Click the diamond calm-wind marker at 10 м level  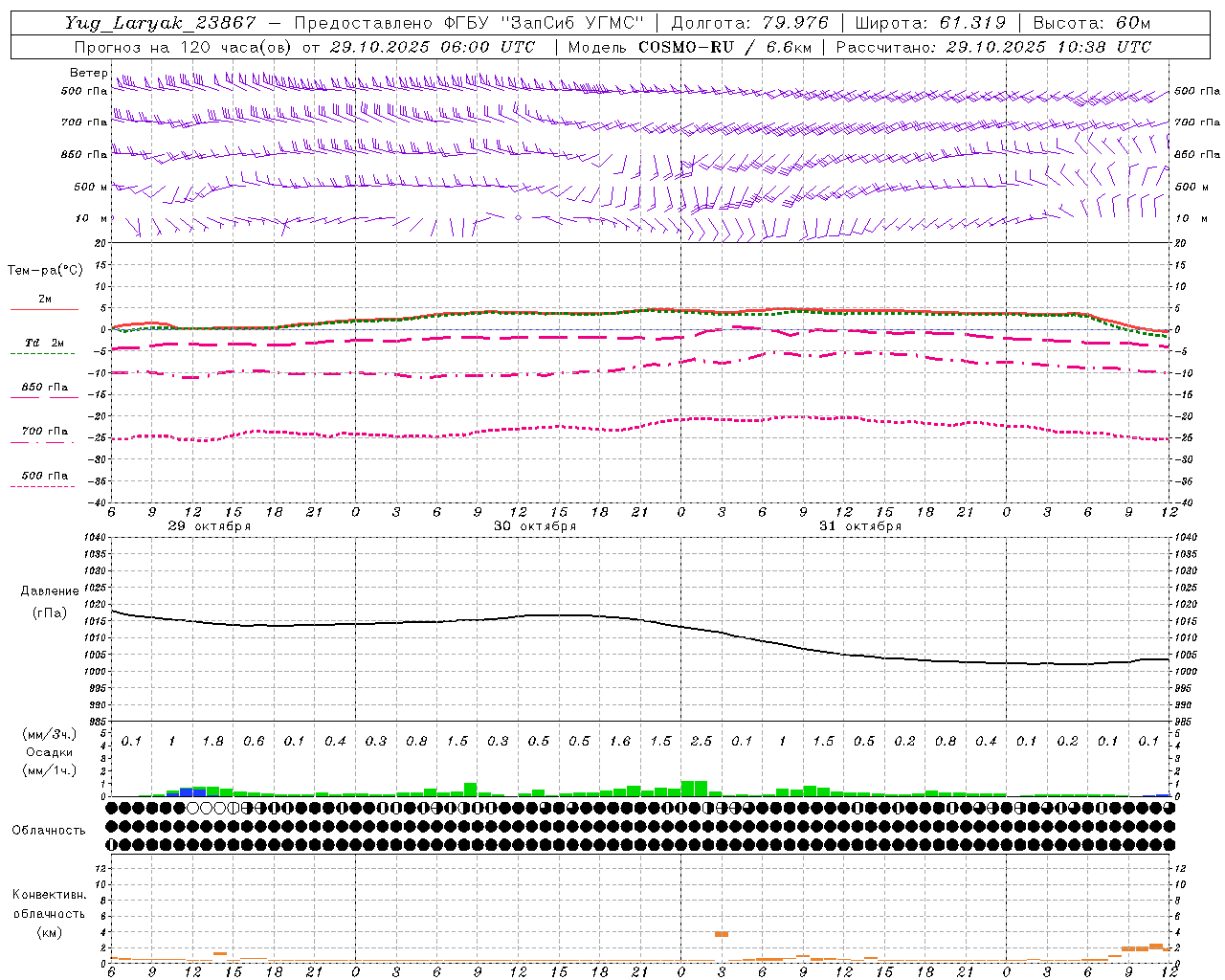[x=519, y=218]
